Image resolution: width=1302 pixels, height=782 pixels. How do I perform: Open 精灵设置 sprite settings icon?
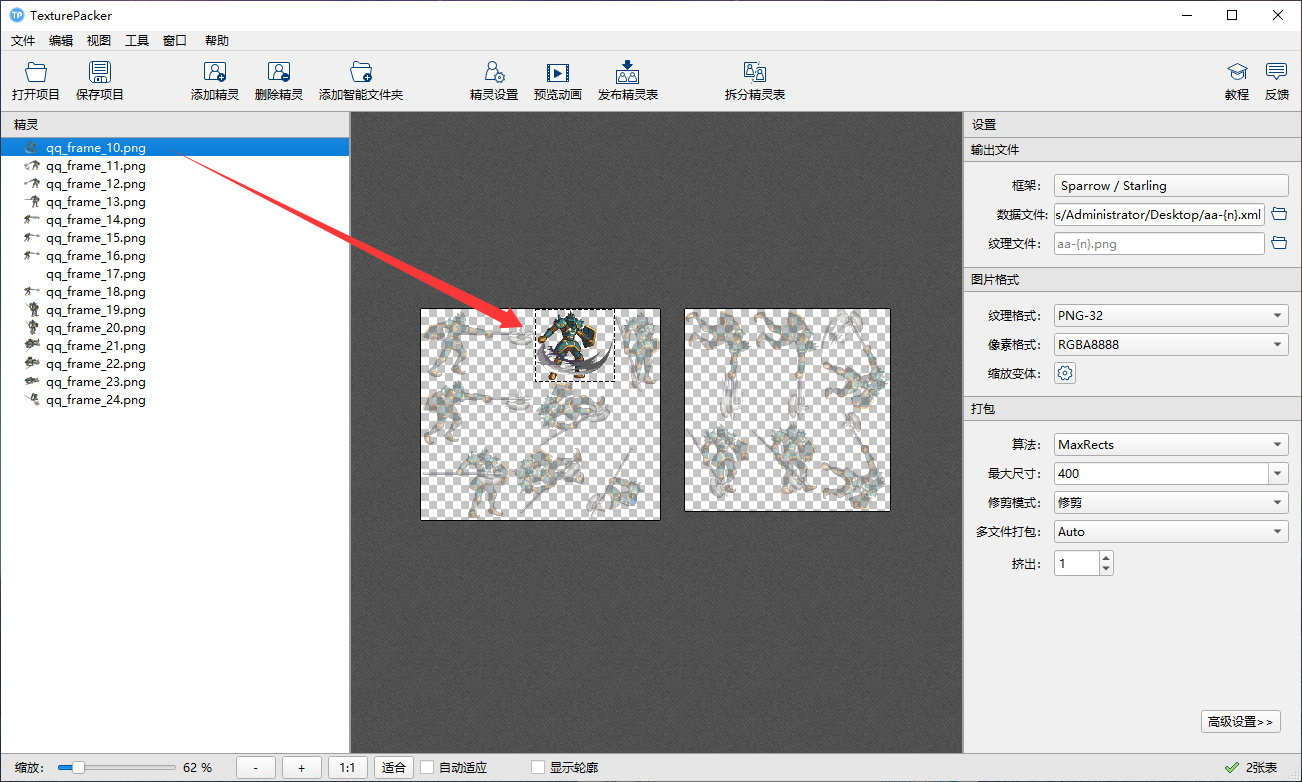pyautogui.click(x=494, y=73)
